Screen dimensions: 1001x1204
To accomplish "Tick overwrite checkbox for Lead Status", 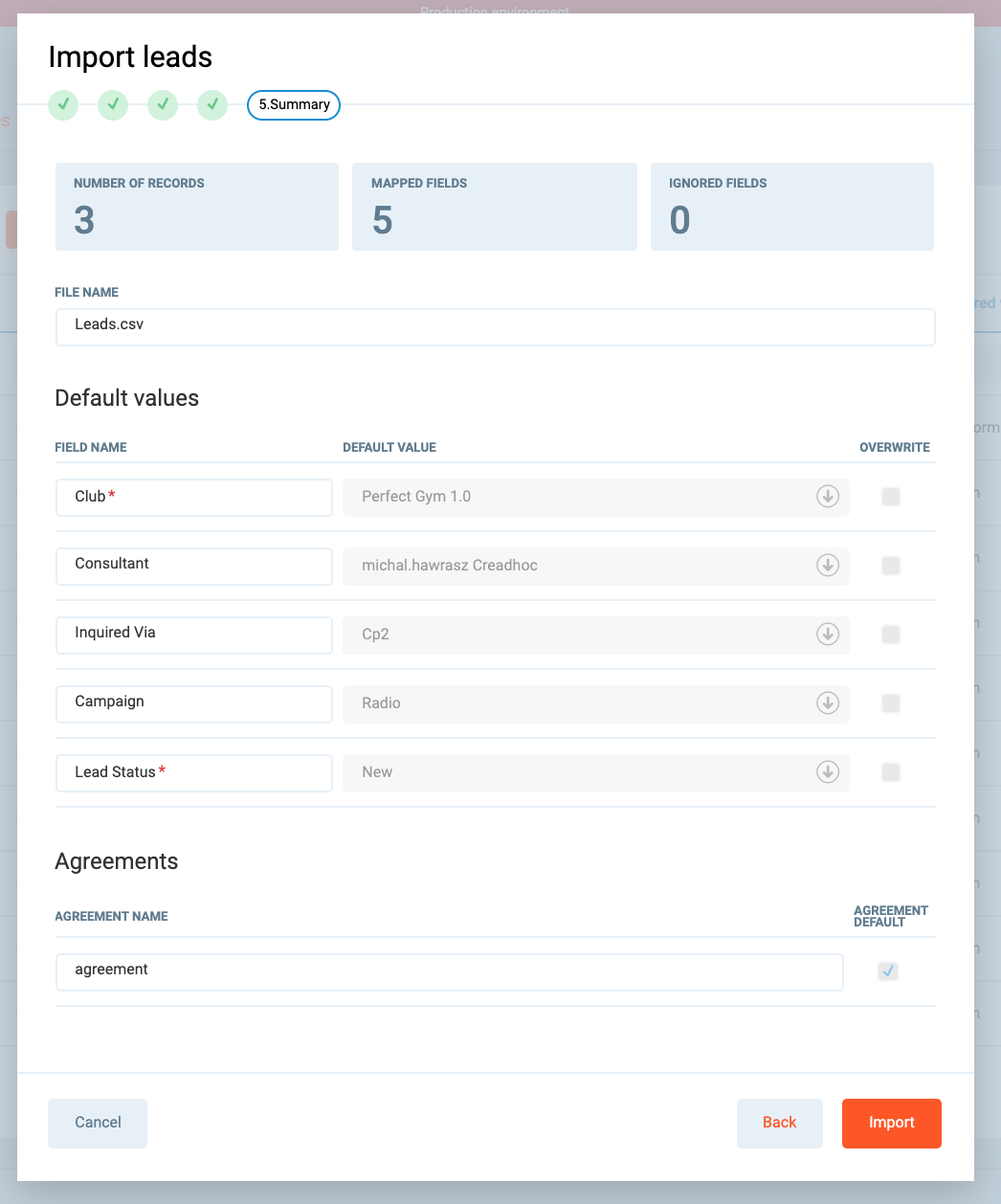I will (x=891, y=772).
